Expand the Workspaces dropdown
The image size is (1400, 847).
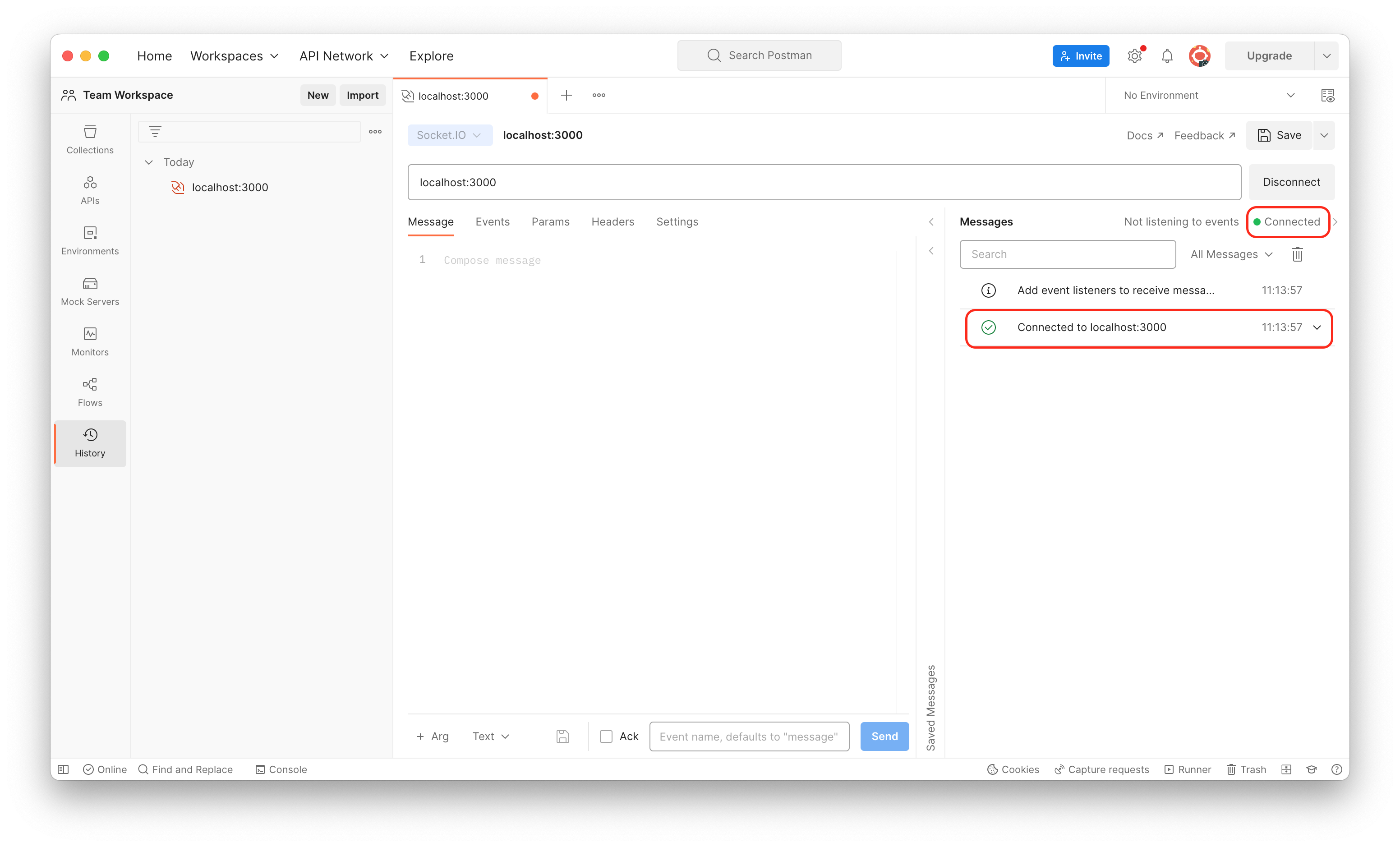[x=234, y=55]
